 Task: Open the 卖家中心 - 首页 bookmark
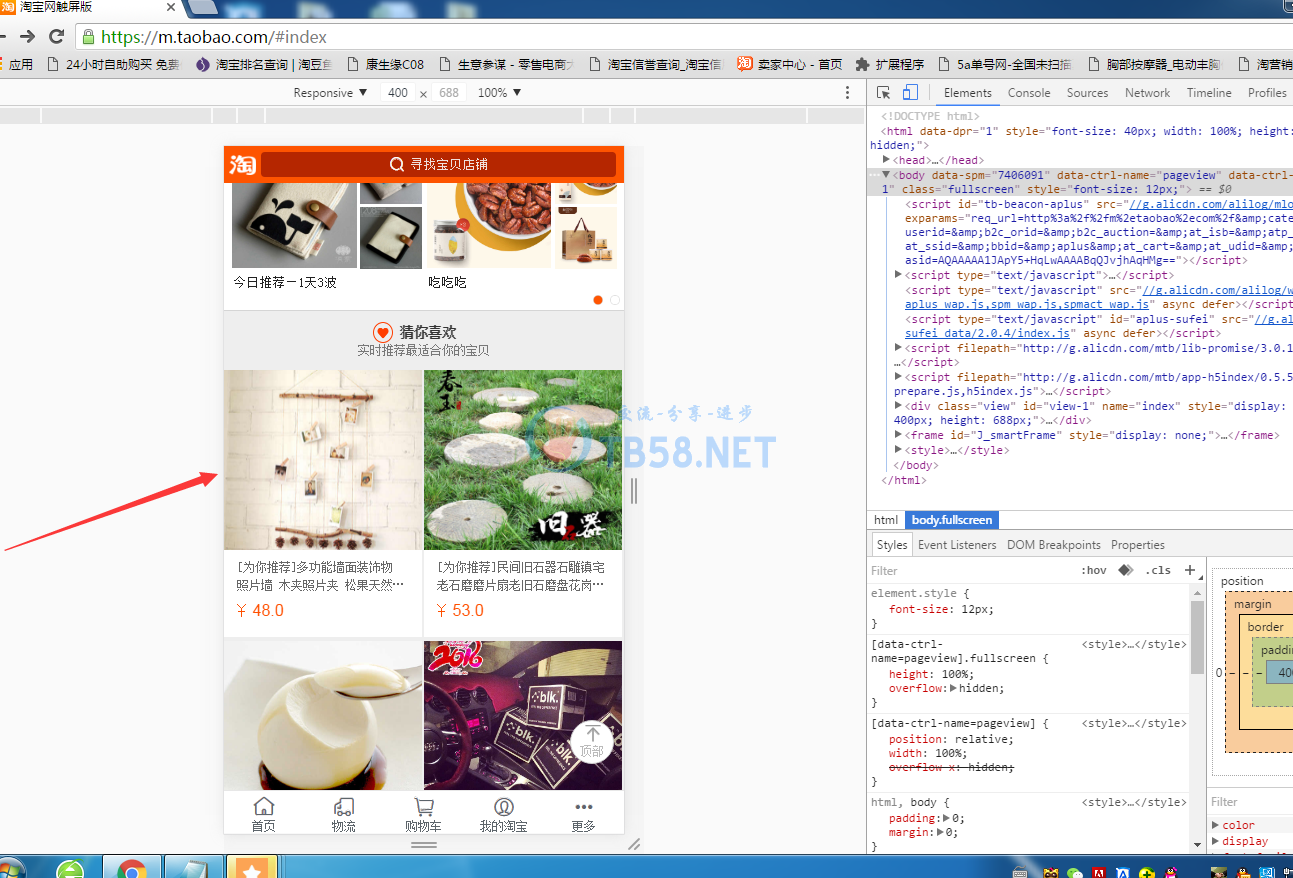790,64
